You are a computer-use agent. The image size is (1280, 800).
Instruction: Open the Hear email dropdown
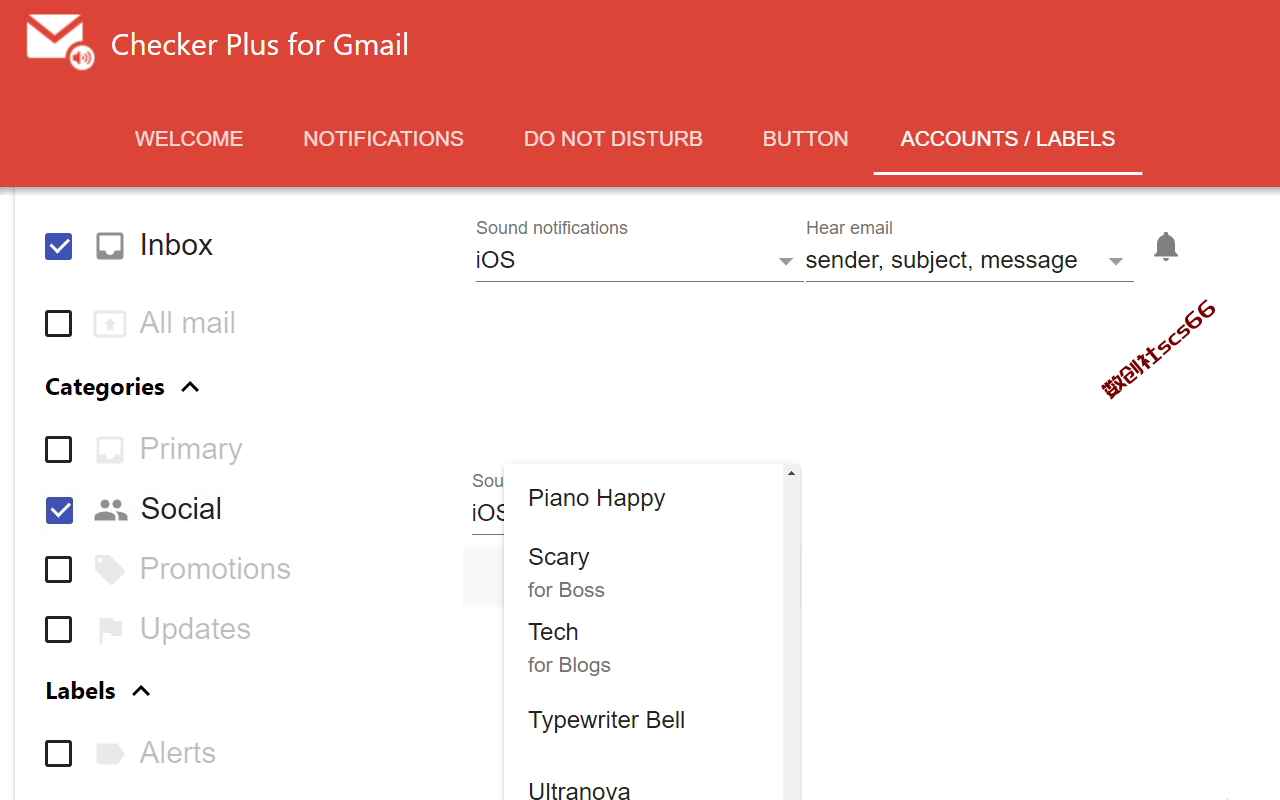969,261
